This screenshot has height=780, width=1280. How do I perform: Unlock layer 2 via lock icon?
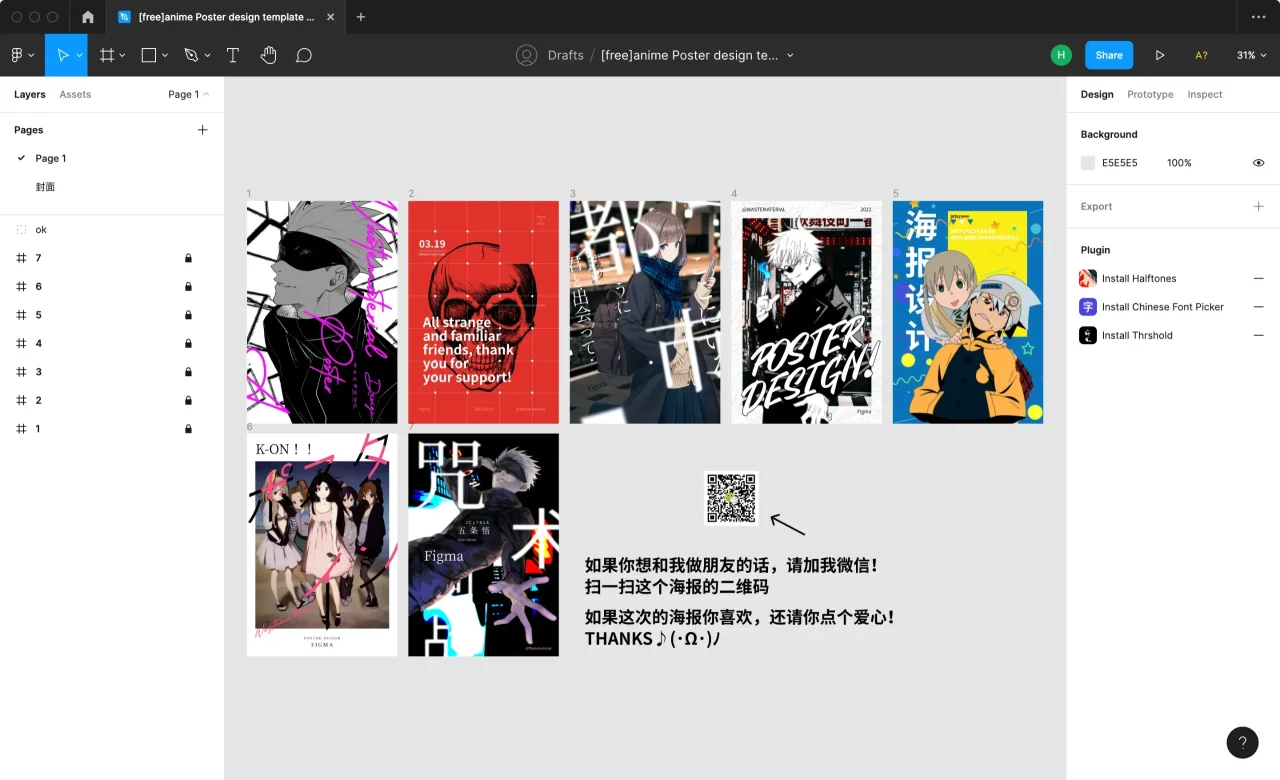[188, 400]
